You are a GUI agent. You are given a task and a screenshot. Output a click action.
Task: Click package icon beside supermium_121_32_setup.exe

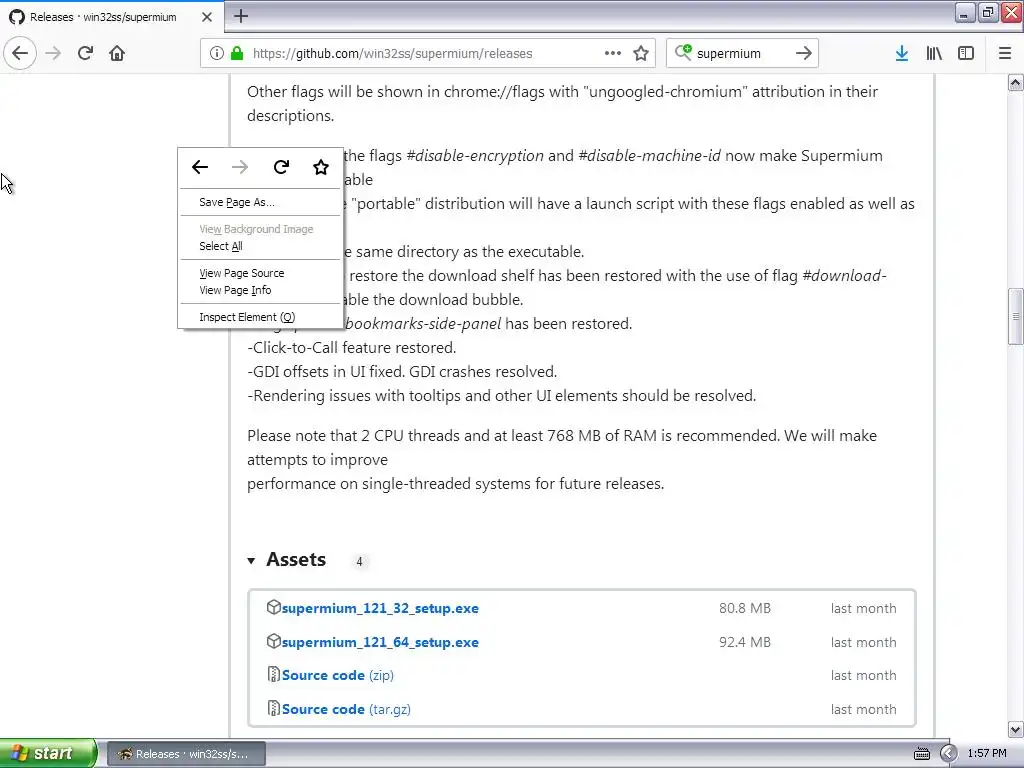pos(274,607)
